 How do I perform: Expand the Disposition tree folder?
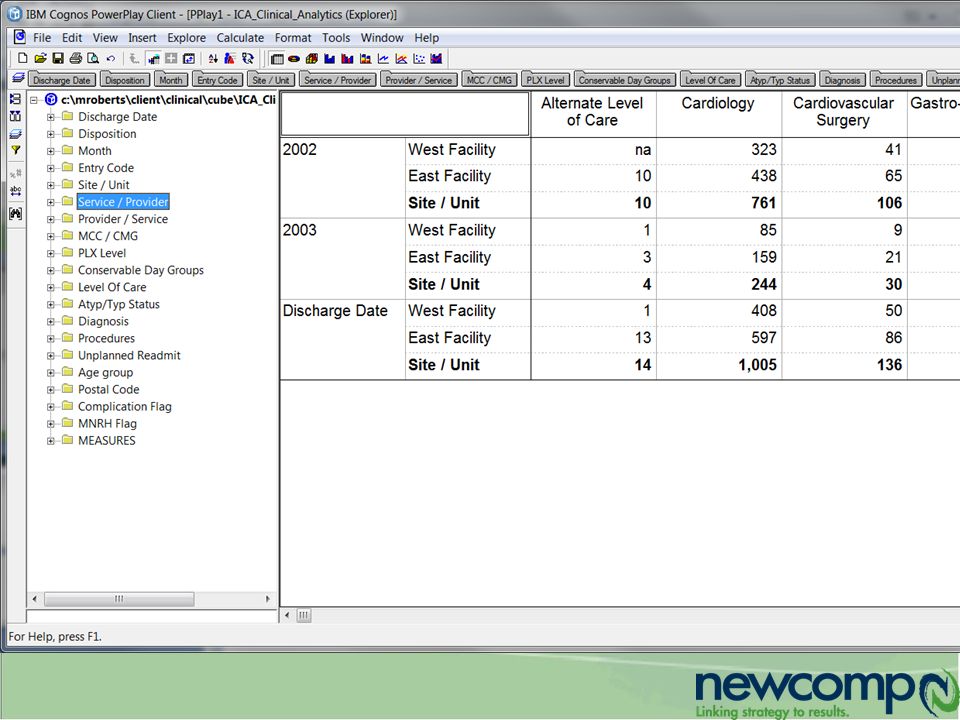(51, 134)
